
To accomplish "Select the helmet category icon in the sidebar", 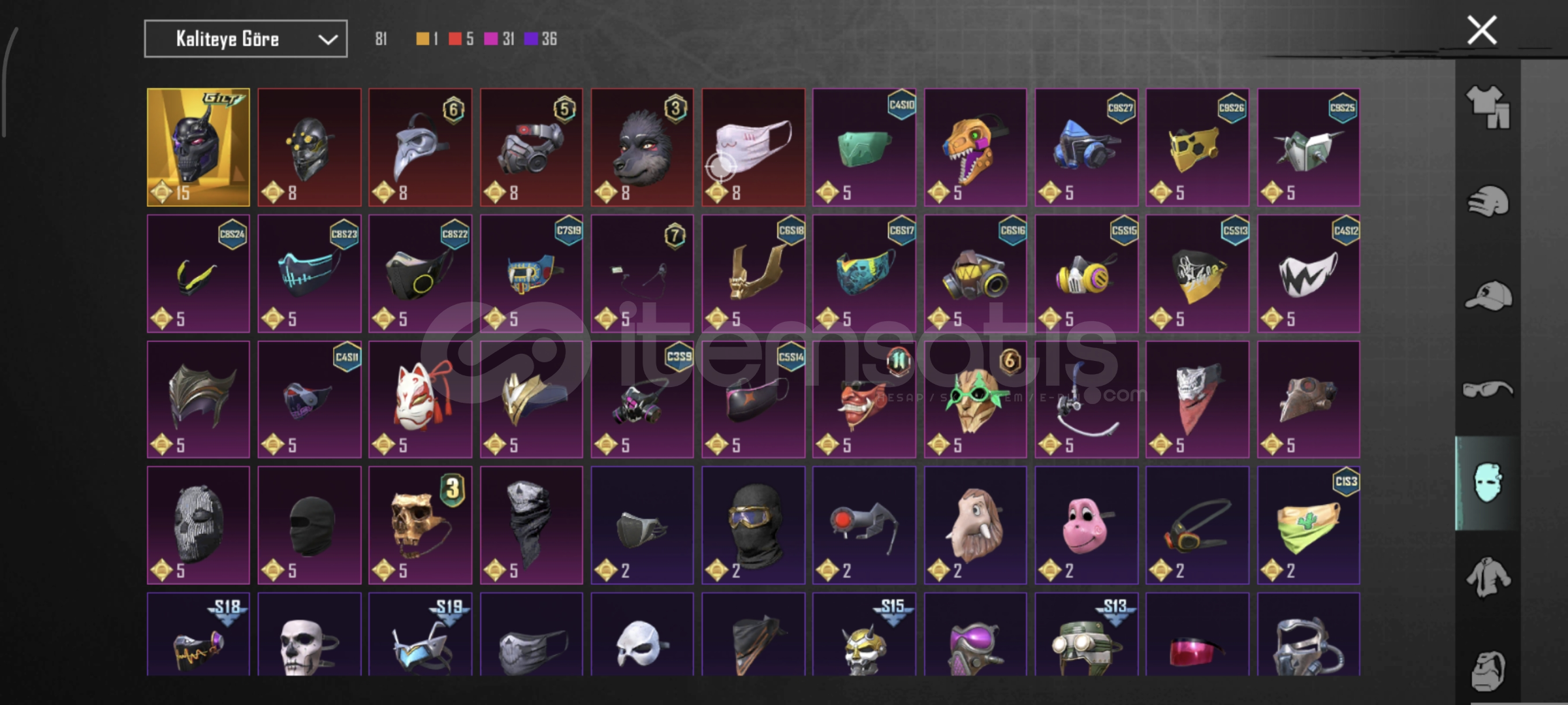I will [x=1488, y=201].
